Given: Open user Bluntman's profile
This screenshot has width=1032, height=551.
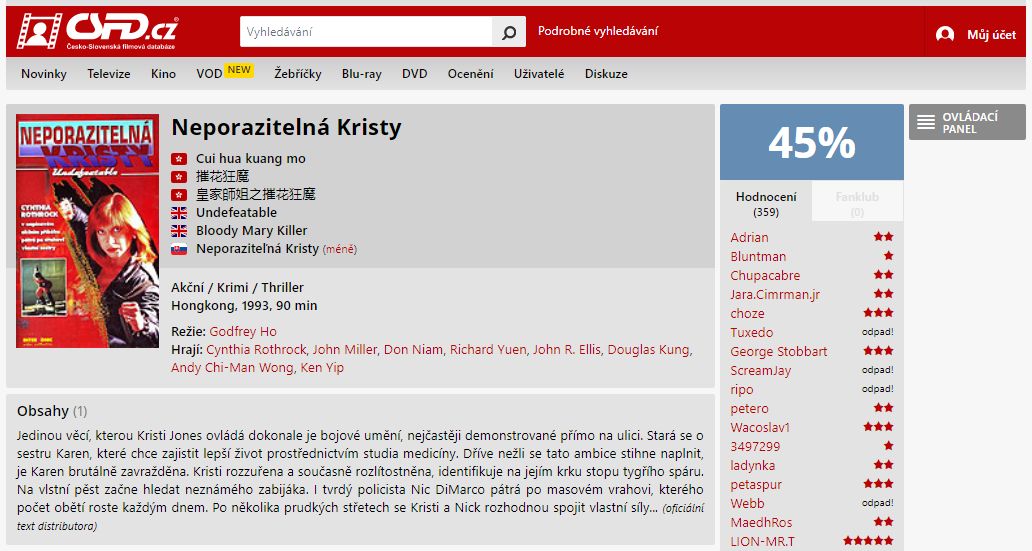Looking at the screenshot, I should [x=758, y=257].
